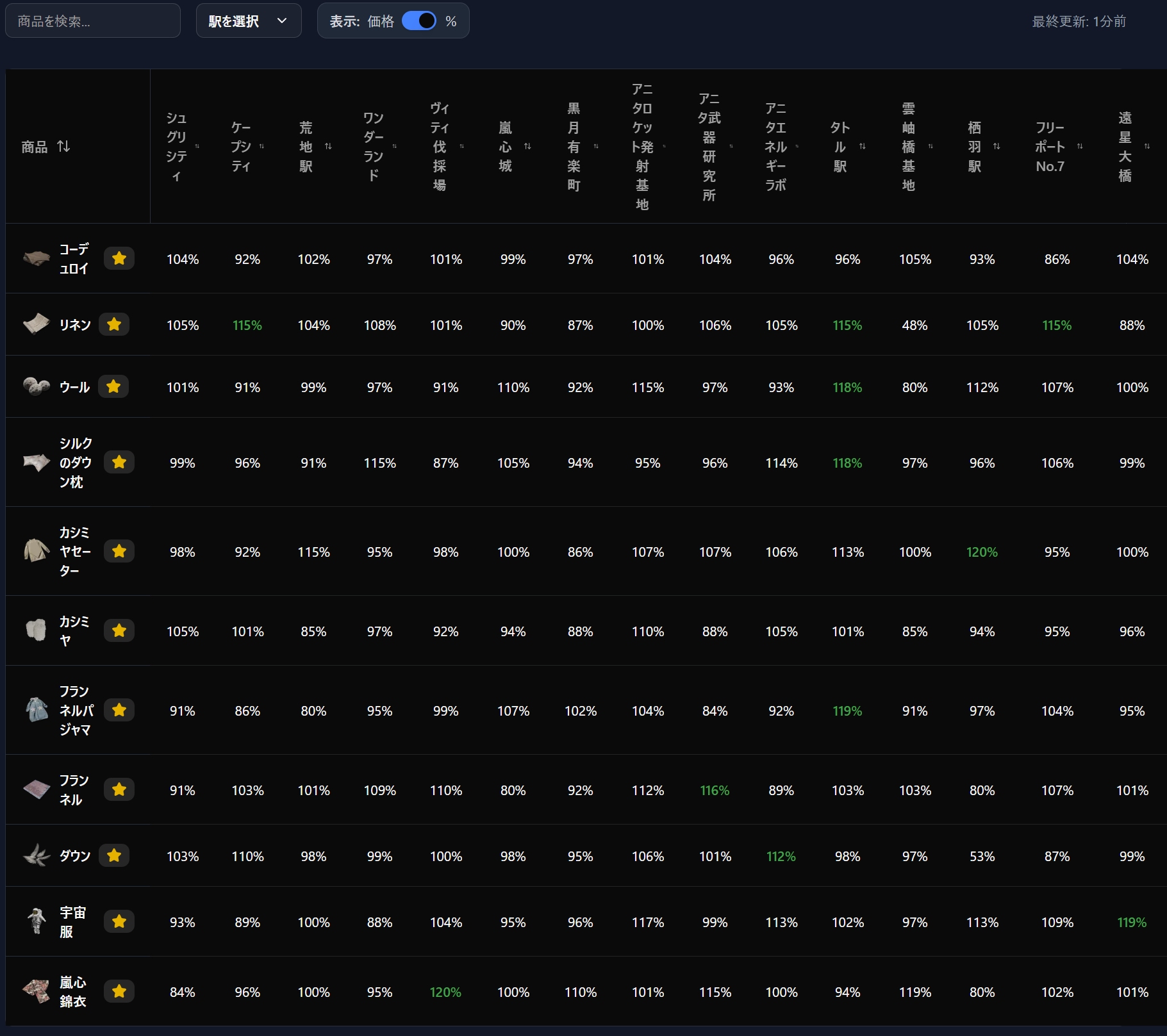Screen dimensions: 1167x1036
Task: Toggle favorite star for リネン
Action: point(114,324)
